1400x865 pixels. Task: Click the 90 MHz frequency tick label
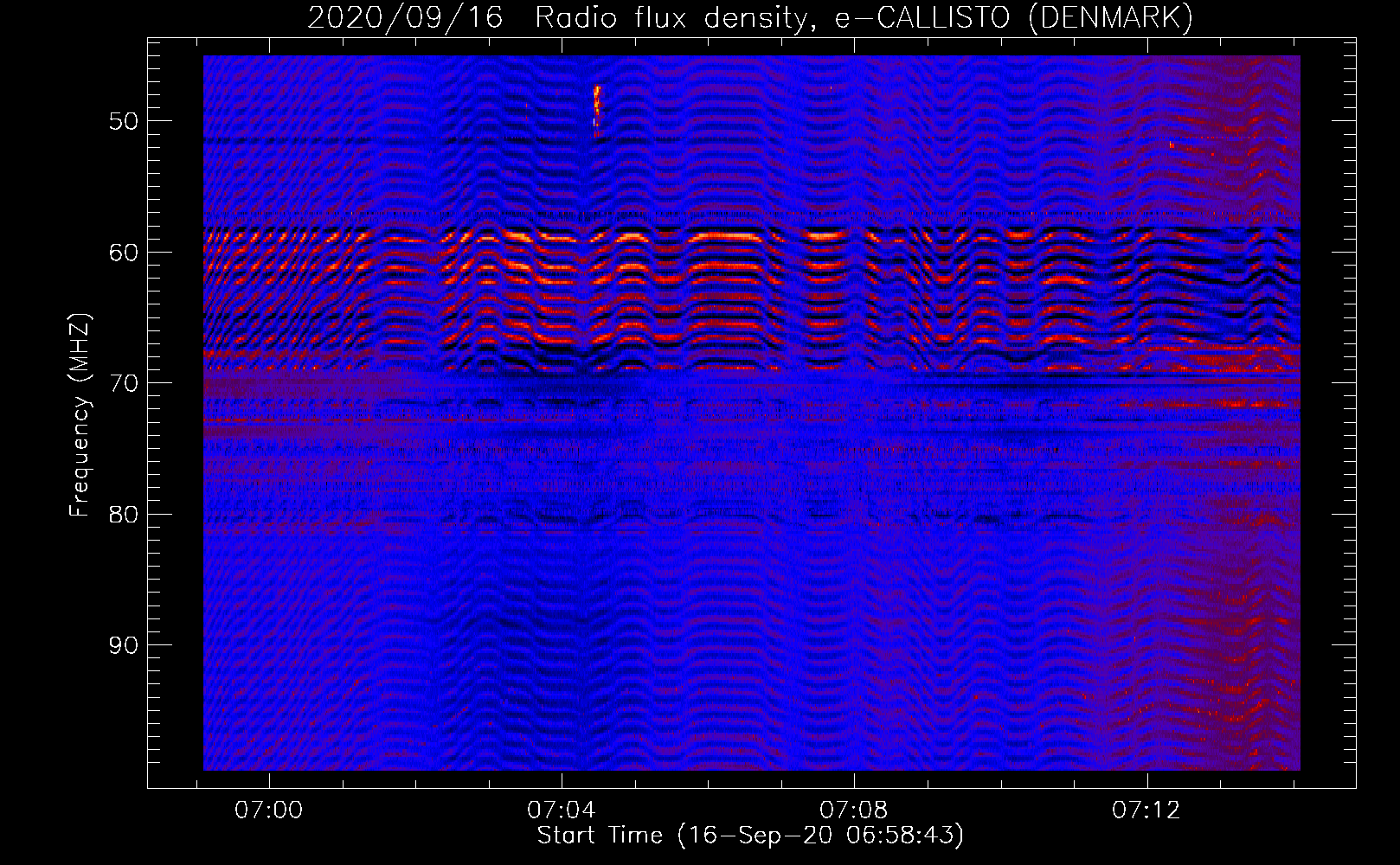pos(124,645)
